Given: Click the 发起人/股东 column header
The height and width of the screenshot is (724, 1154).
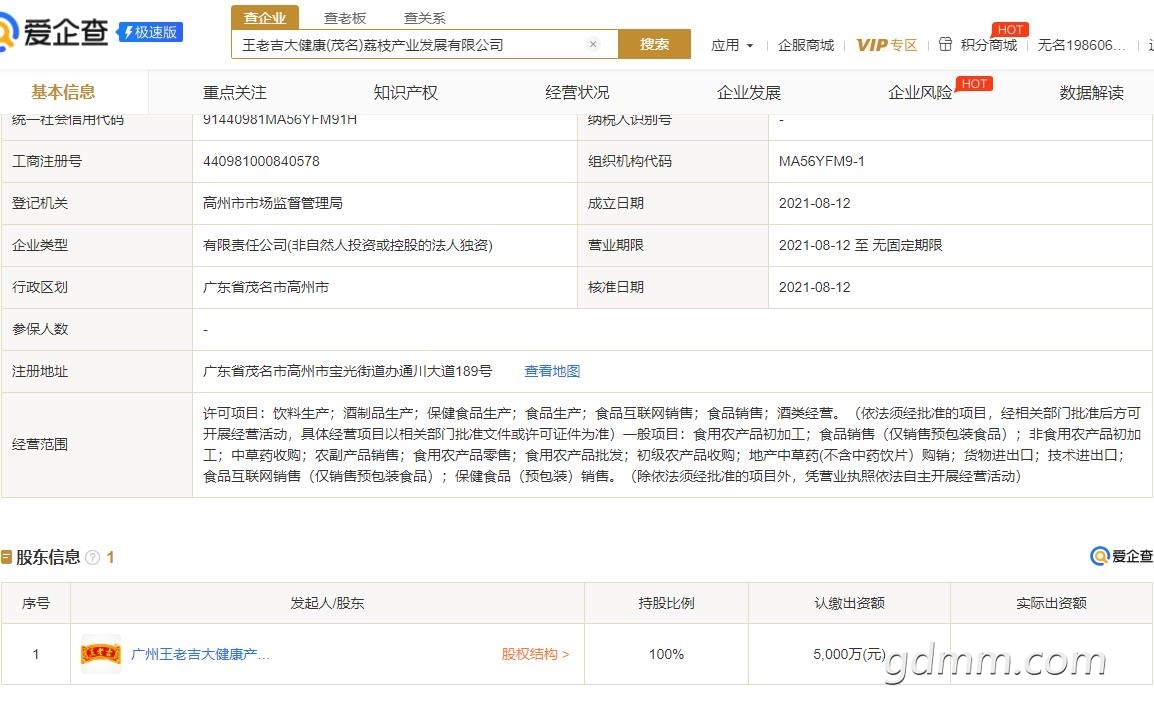Looking at the screenshot, I should (327, 603).
